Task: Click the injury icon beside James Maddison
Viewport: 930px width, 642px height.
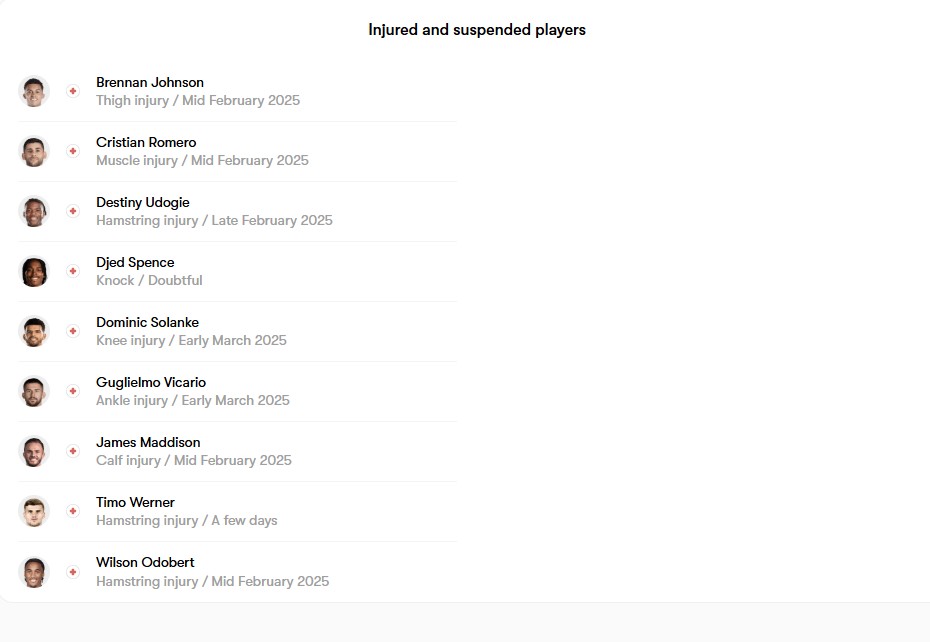Action: point(72,451)
